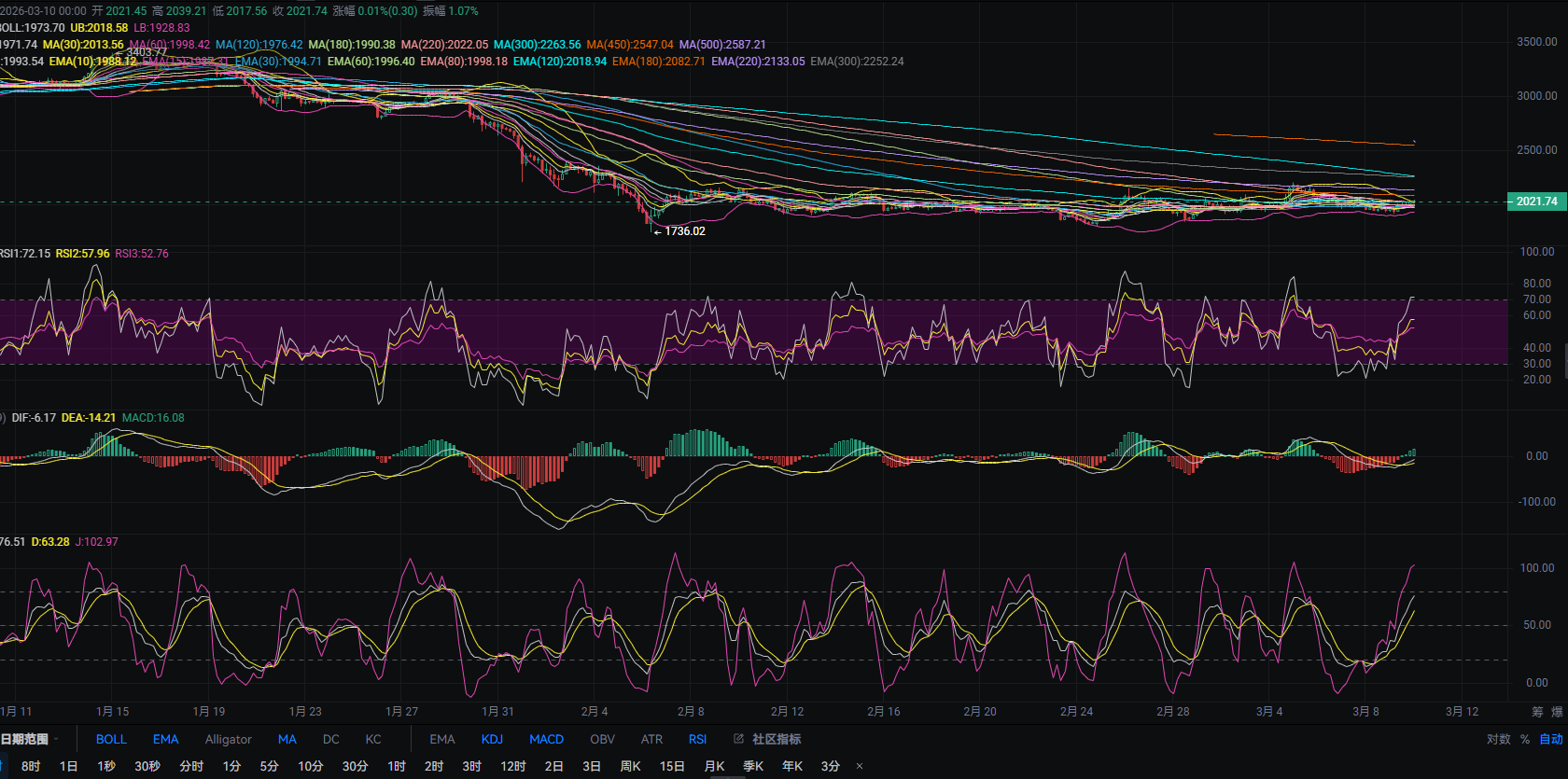Toggle the BOLL overlay indicator
Viewport: 1568px width, 779px height.
111,739
